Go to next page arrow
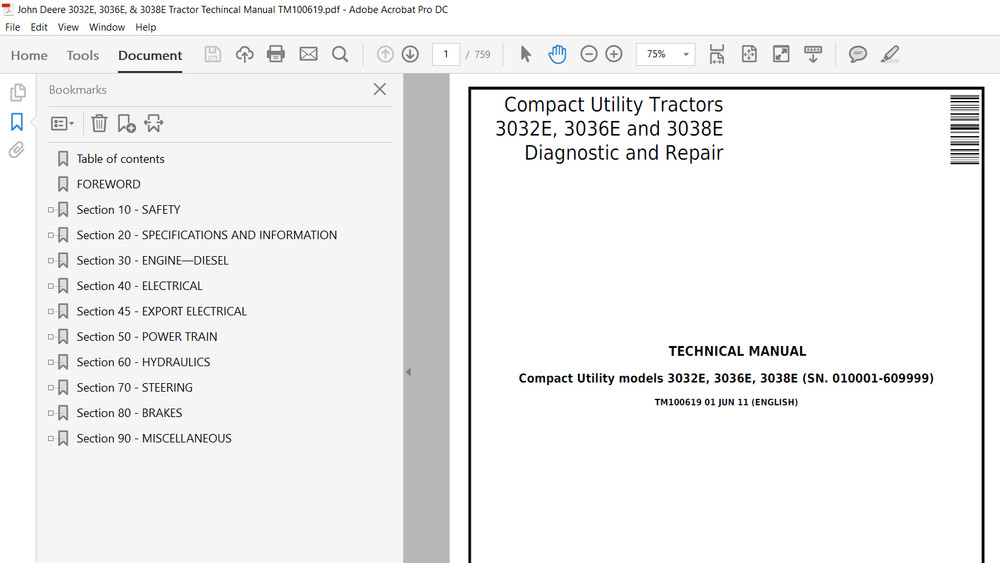The height and width of the screenshot is (563, 1000). [x=410, y=54]
